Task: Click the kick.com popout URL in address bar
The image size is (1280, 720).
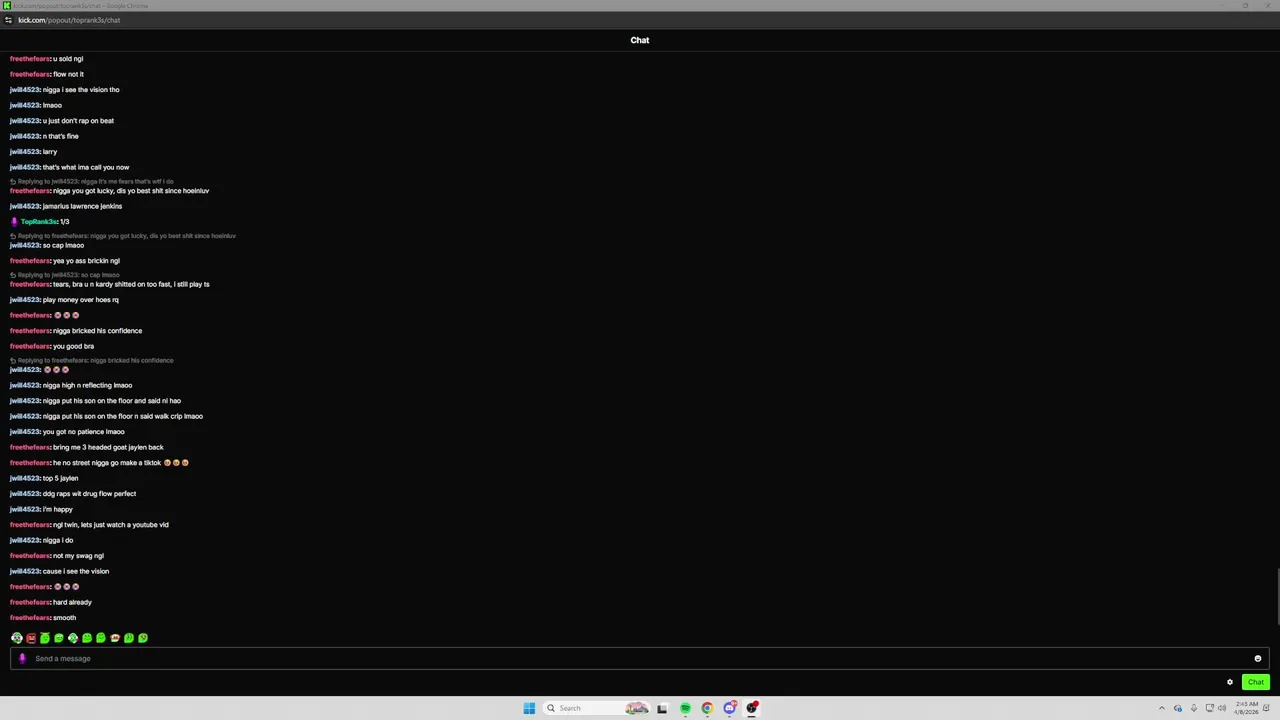Action: click(69, 20)
